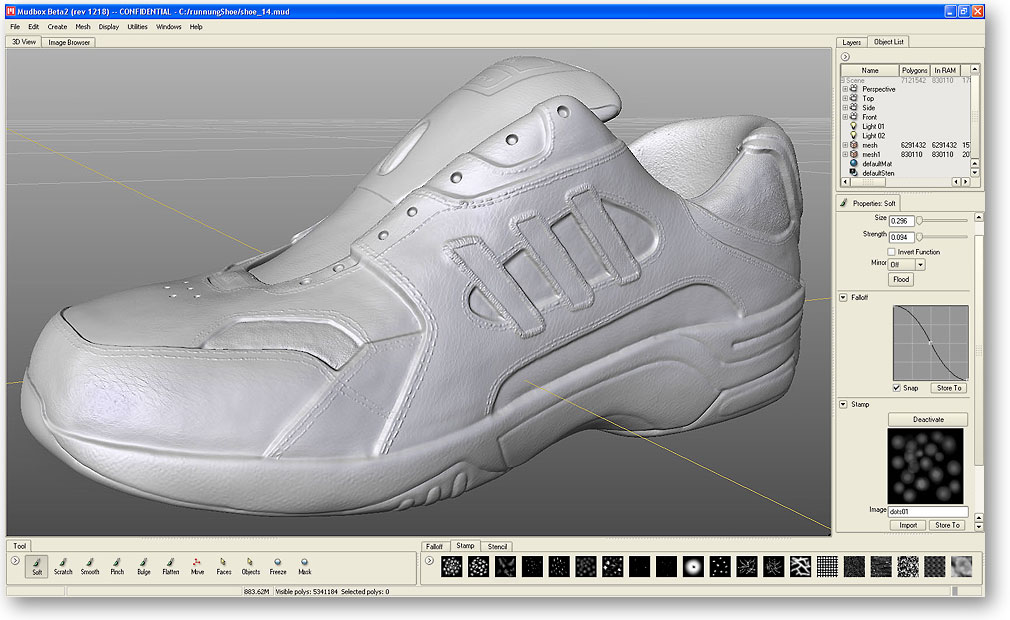
Task: Expand the Top camera node
Action: [x=845, y=99]
